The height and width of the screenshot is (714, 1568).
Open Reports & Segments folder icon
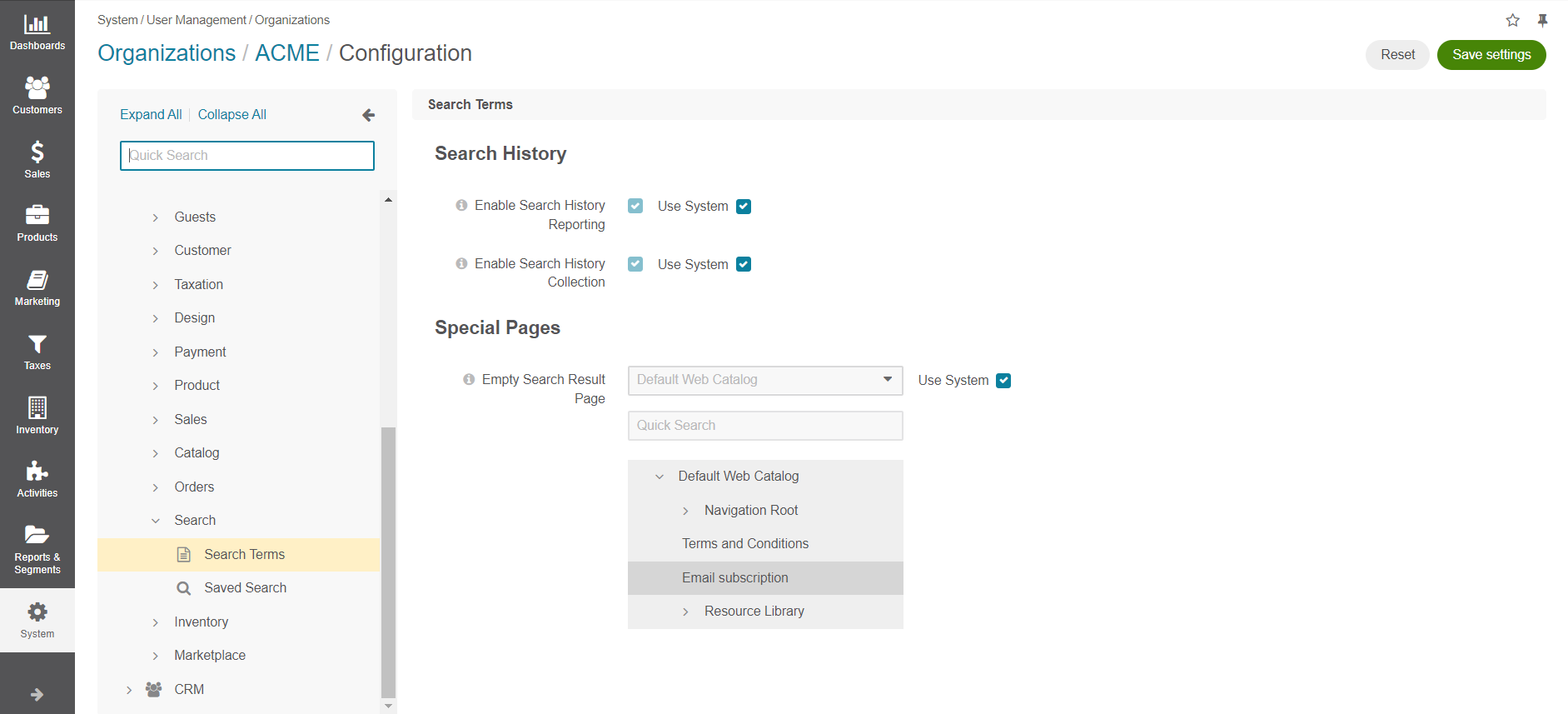tap(37, 535)
